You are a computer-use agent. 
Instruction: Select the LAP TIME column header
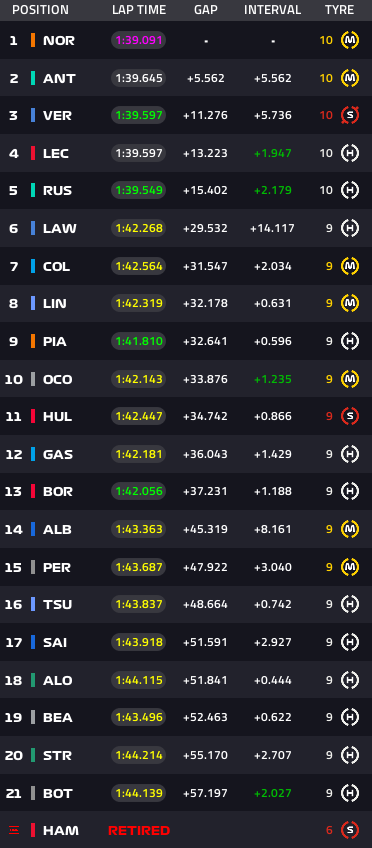(x=139, y=10)
